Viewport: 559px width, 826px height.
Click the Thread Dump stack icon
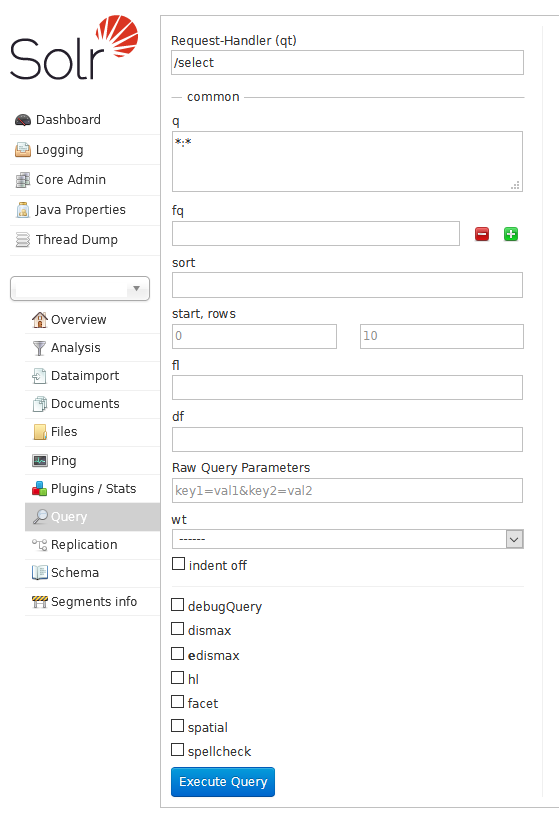[23, 240]
